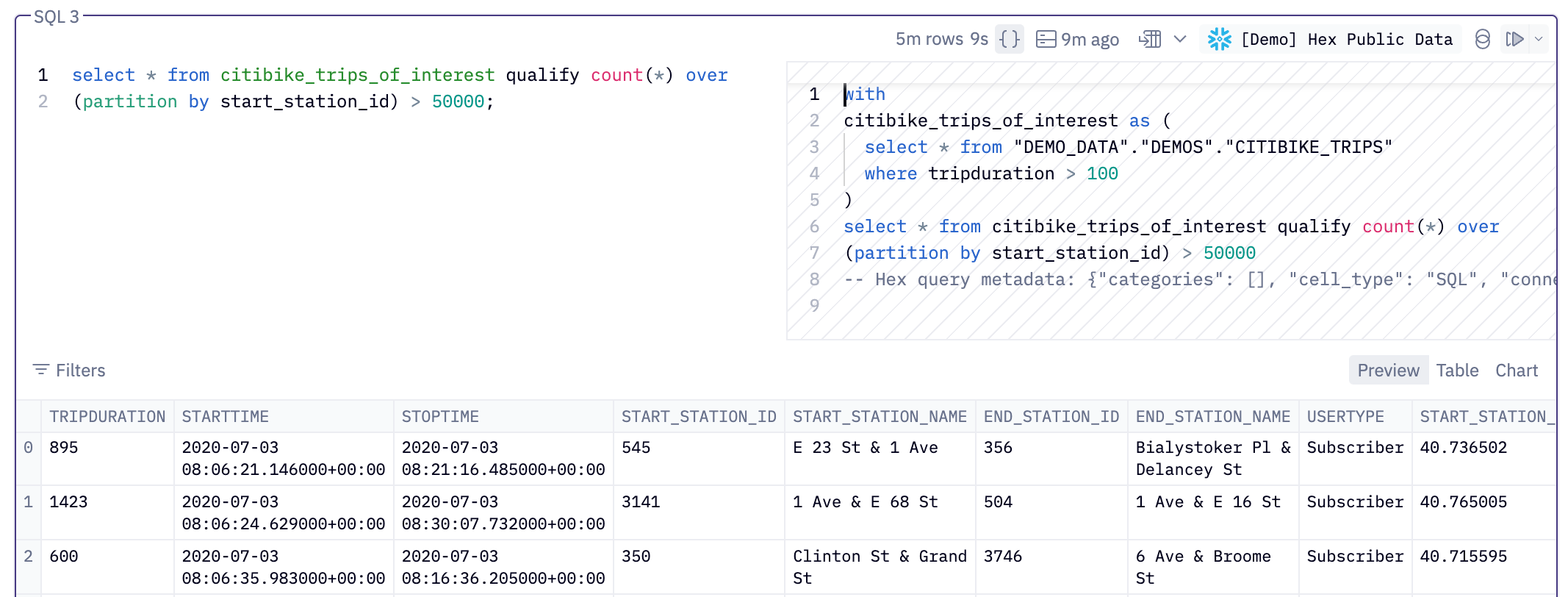This screenshot has height=597, width=1568.
Task: Run the SQL cell with play icon
Action: (x=1514, y=39)
